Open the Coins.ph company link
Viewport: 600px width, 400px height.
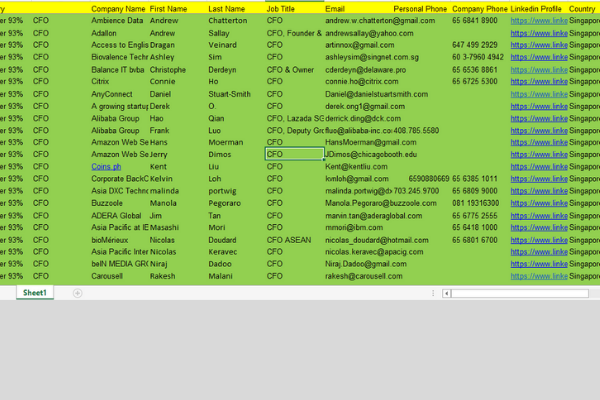click(106, 167)
